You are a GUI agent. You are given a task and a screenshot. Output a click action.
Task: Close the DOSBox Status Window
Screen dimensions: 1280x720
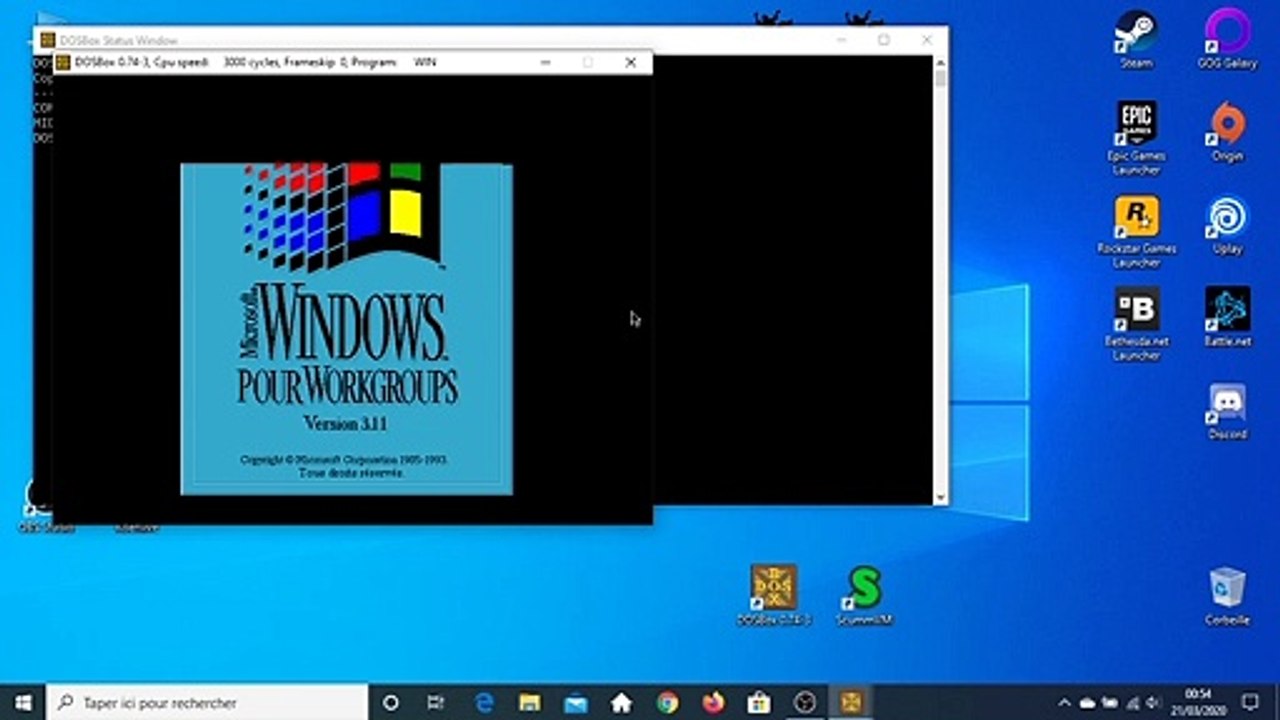point(927,40)
